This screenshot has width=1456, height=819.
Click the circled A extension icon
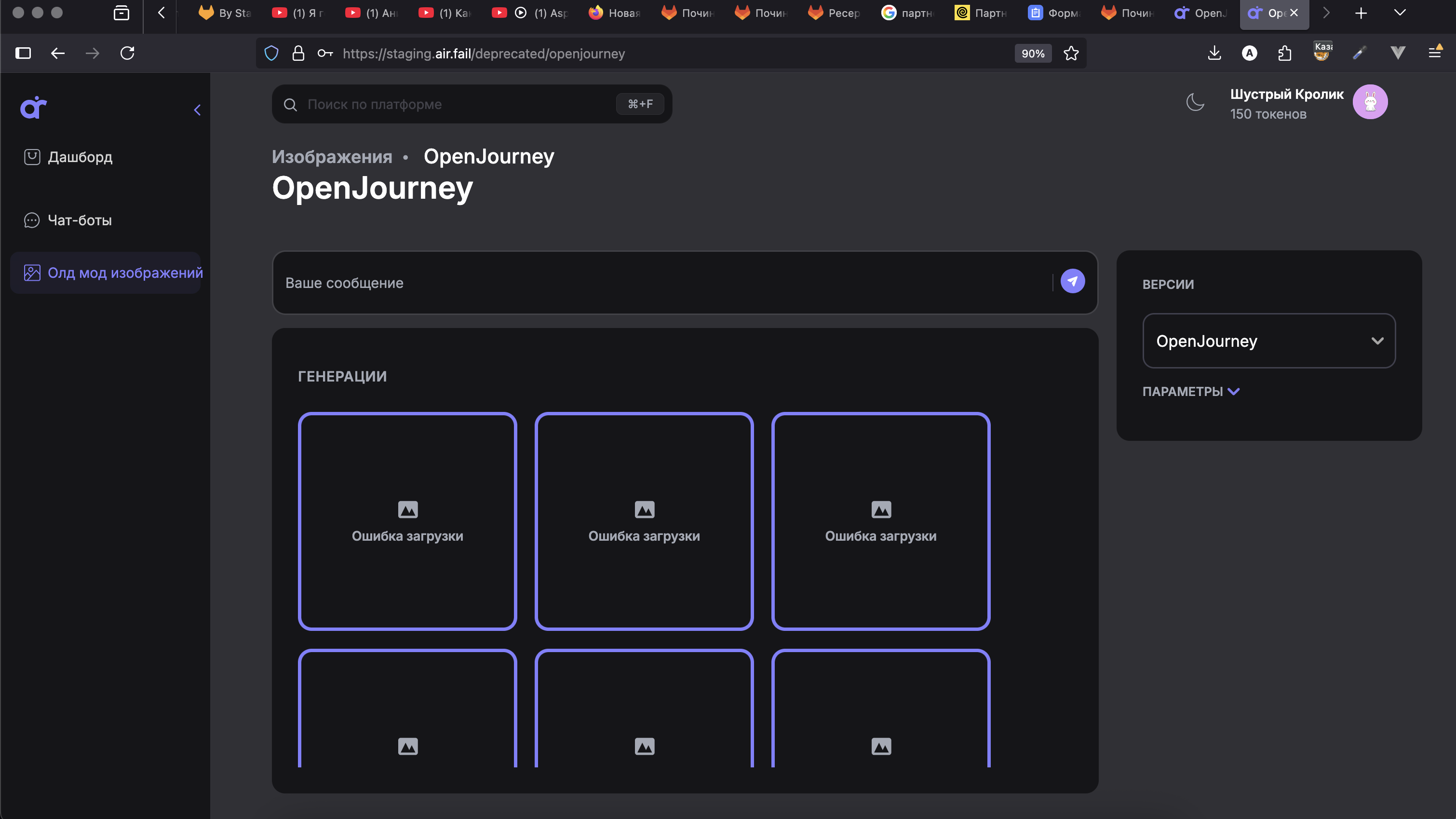(x=1250, y=53)
